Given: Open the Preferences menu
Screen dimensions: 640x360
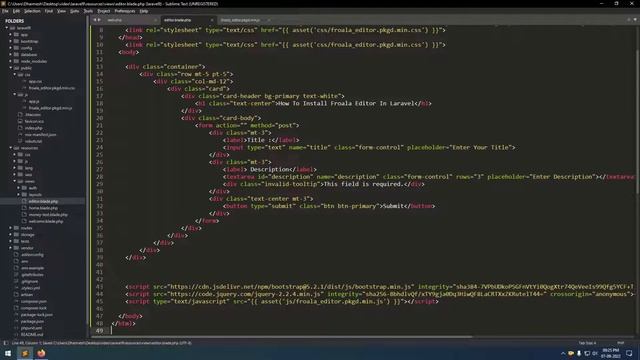Looking at the screenshot, I should coord(125,11).
